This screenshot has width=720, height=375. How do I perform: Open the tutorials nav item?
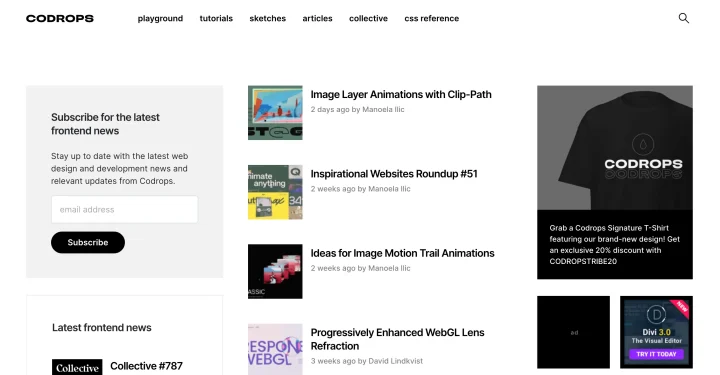[x=216, y=18]
